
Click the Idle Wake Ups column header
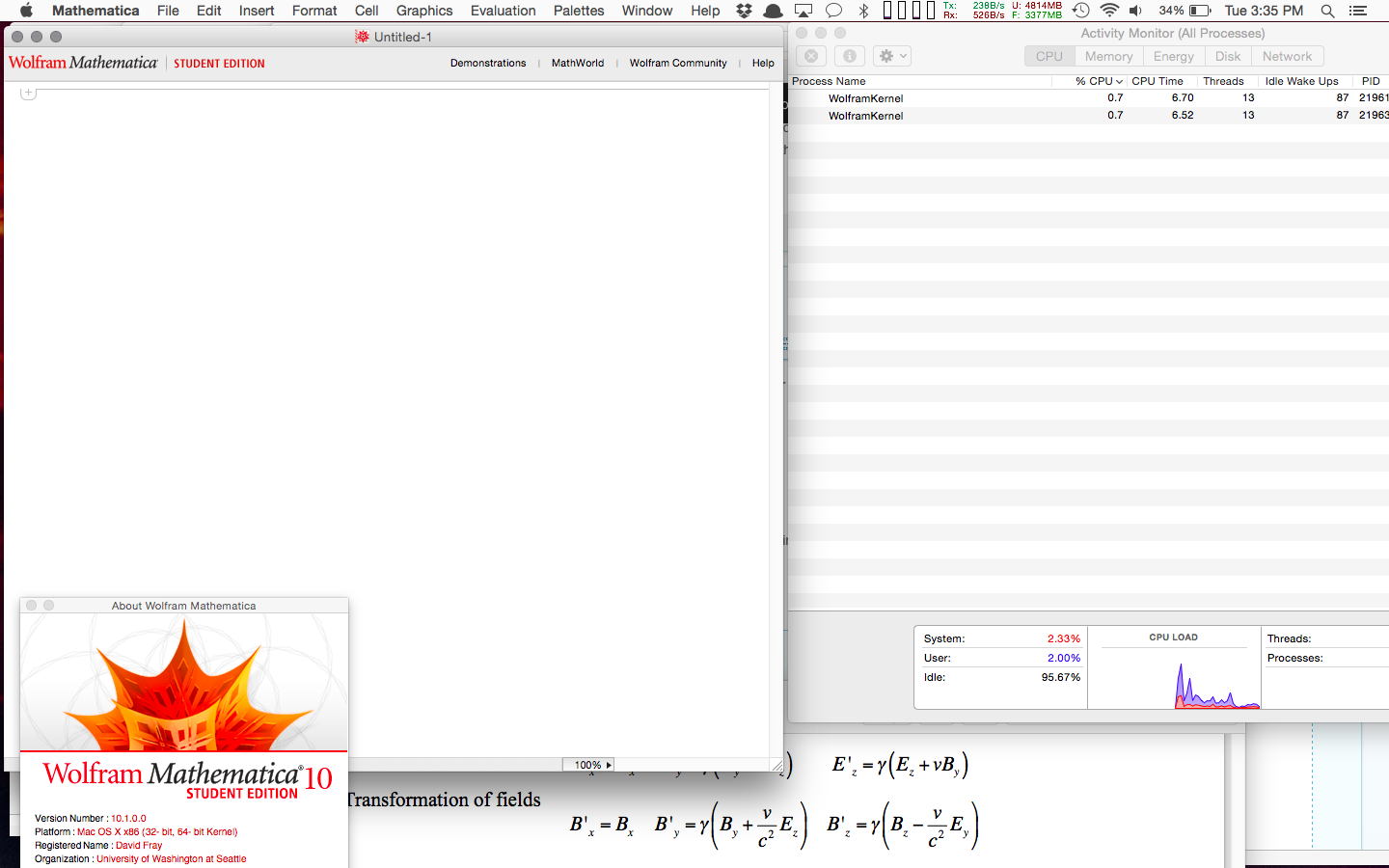1302,81
